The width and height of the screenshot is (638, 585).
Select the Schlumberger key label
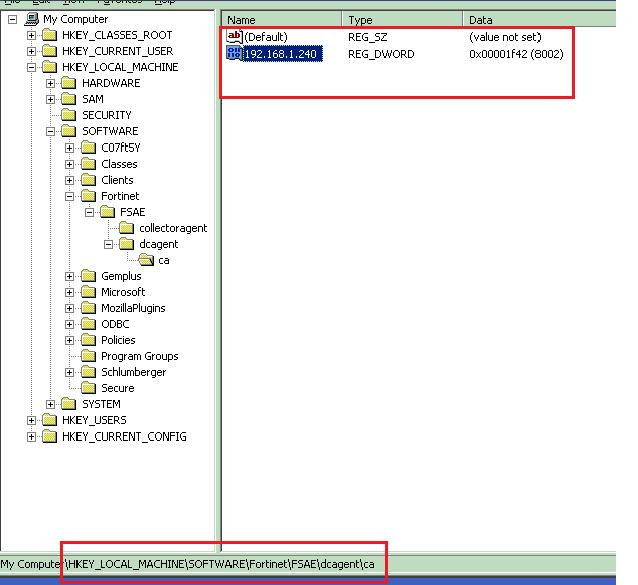[x=133, y=372]
